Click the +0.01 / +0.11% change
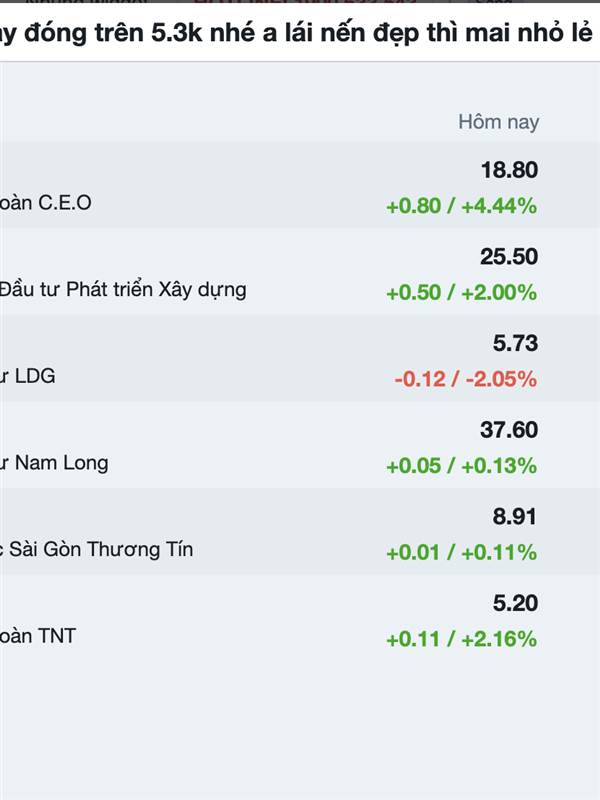 [x=461, y=553]
